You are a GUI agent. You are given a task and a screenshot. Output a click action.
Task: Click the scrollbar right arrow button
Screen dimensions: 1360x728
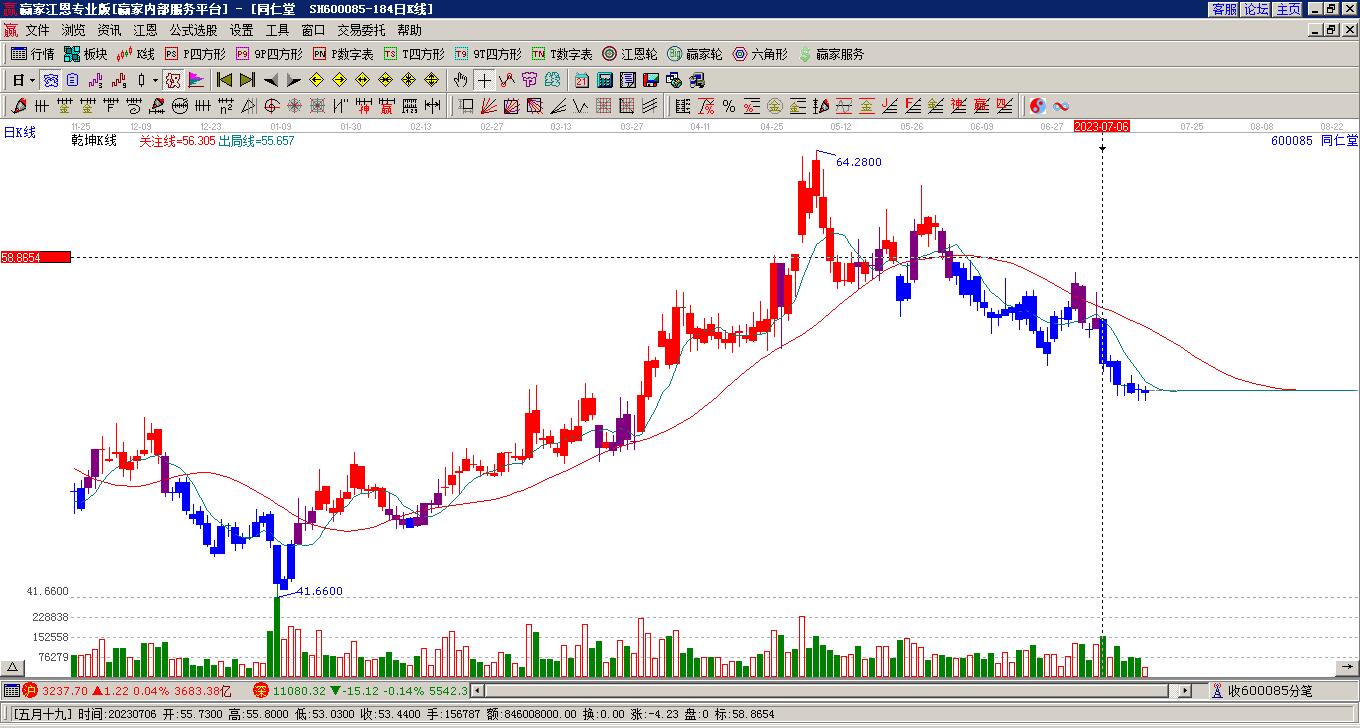[x=1186, y=690]
